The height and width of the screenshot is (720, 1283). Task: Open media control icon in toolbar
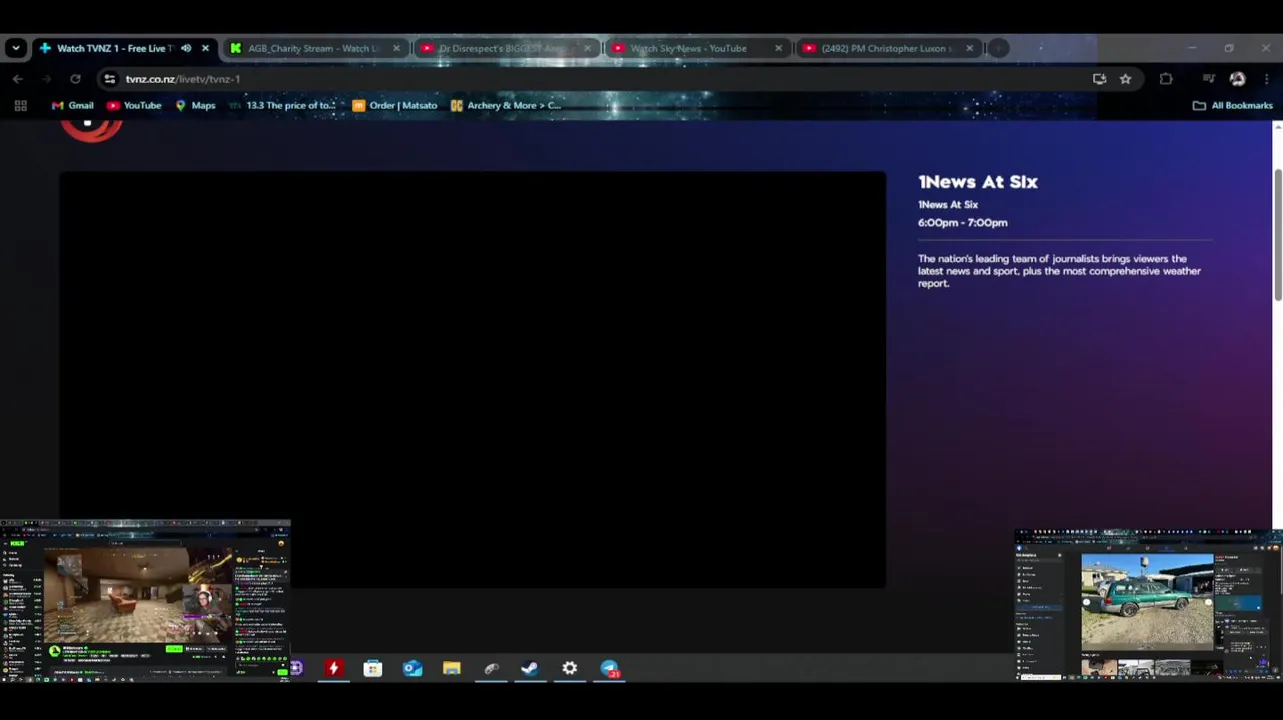point(1209,79)
